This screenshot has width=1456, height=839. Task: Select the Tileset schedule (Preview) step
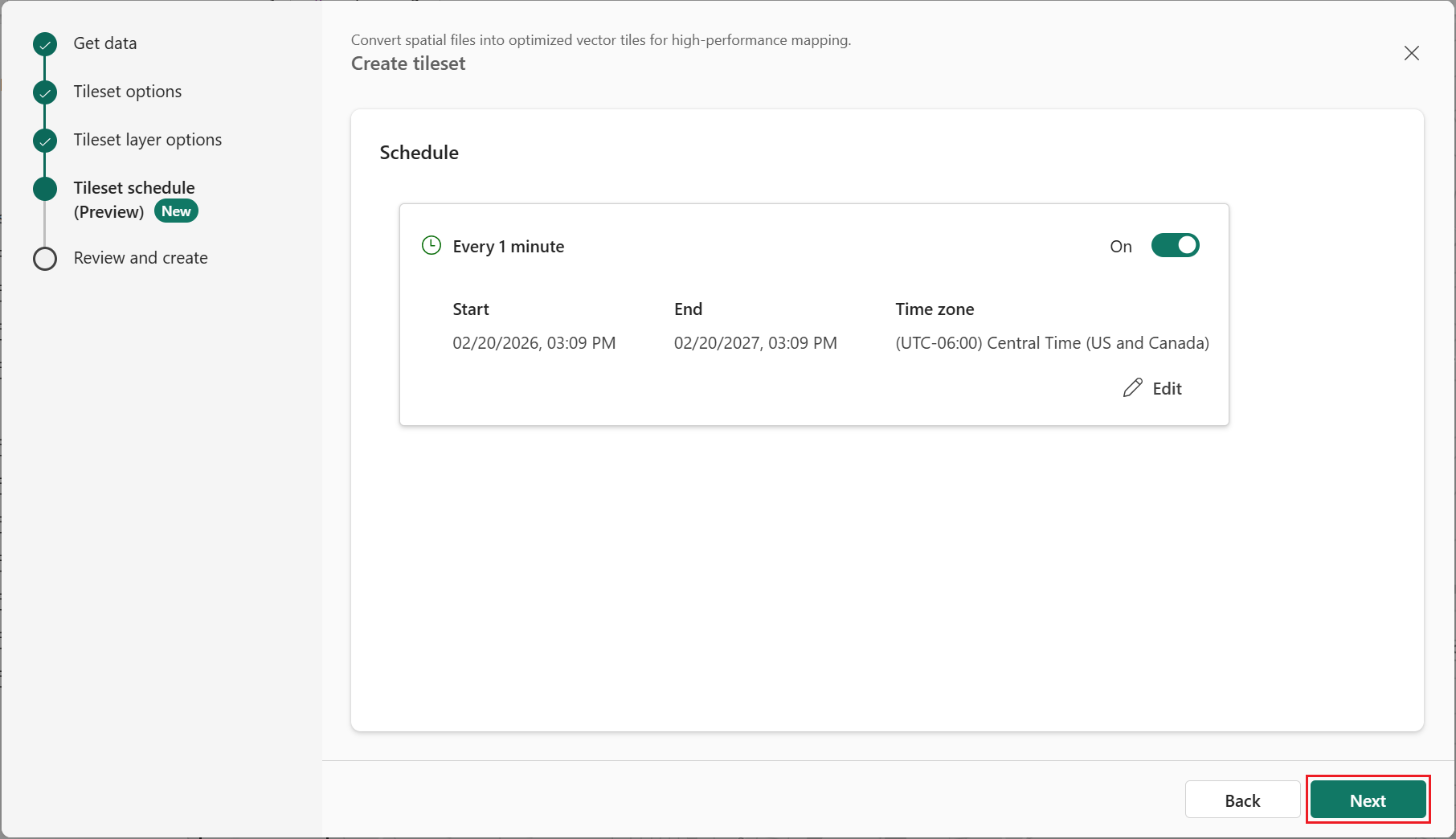[134, 188]
